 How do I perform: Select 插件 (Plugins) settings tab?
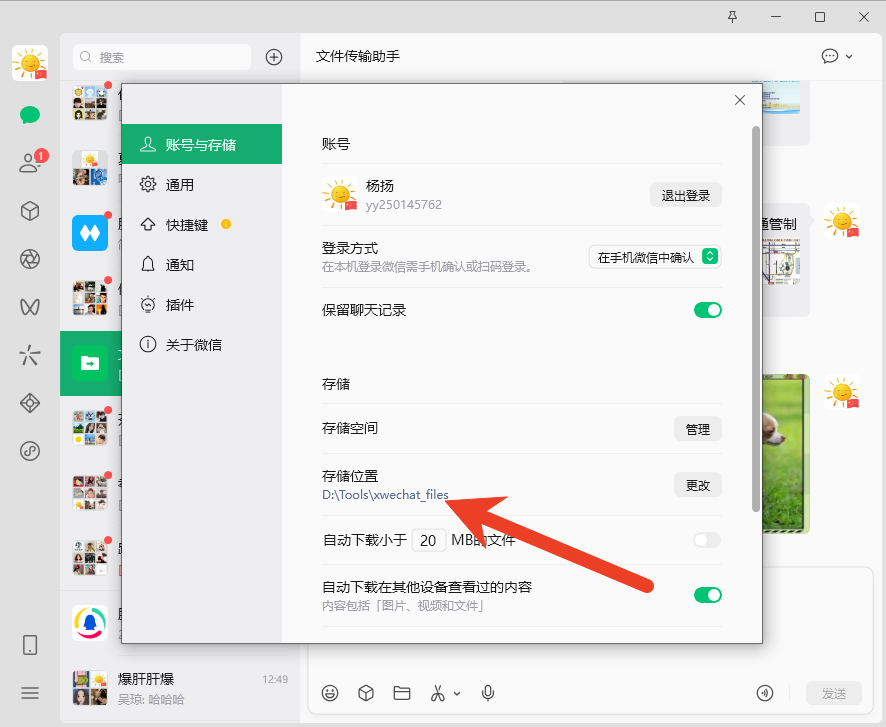pyautogui.click(x=202, y=305)
